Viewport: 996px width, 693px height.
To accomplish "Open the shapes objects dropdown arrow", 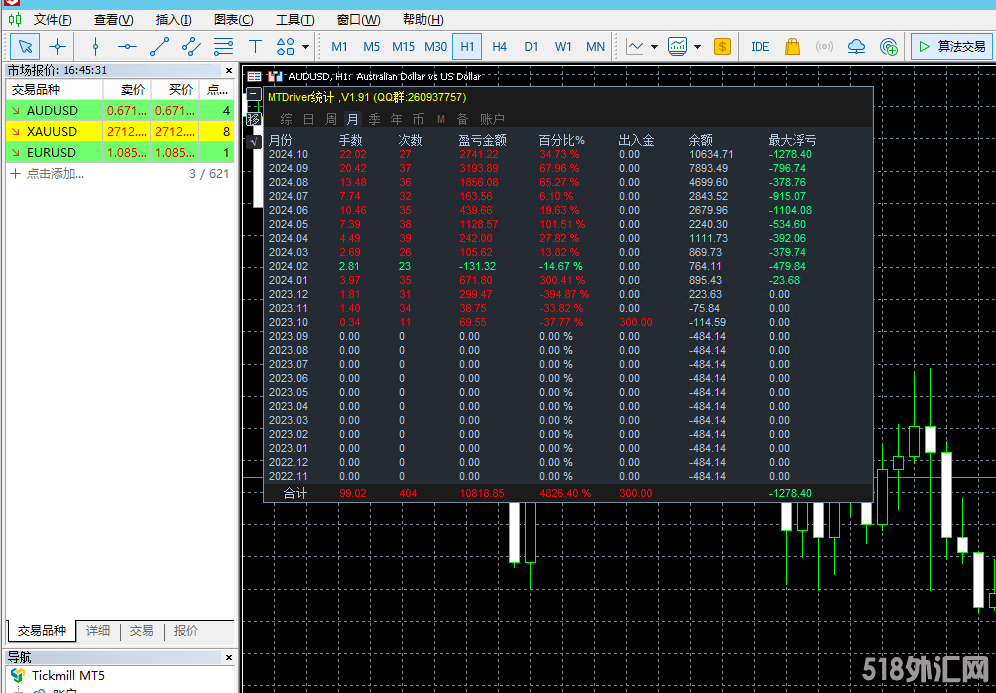I will [x=305, y=46].
